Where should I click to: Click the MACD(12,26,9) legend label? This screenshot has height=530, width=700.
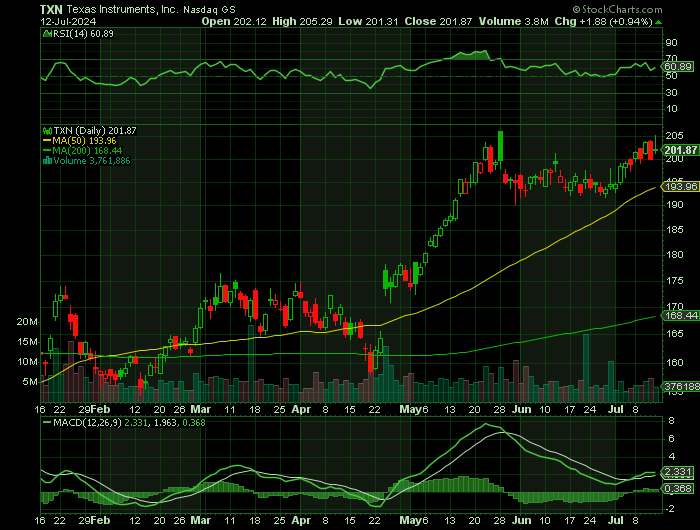point(87,422)
